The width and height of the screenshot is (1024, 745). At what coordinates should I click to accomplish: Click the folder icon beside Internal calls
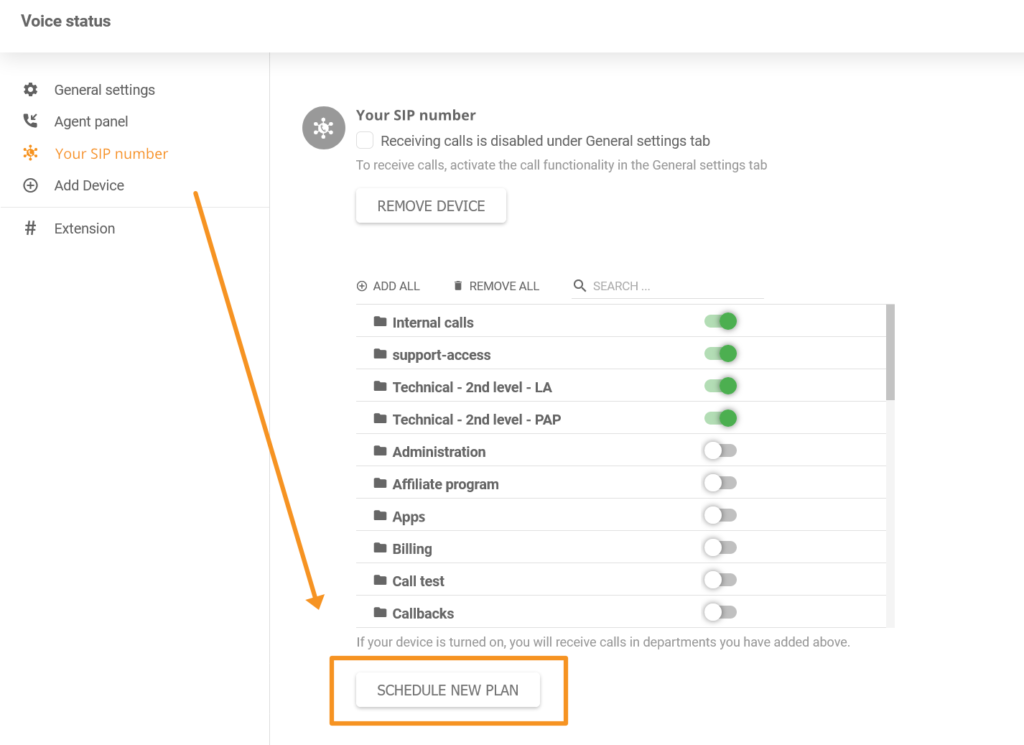pos(379,322)
